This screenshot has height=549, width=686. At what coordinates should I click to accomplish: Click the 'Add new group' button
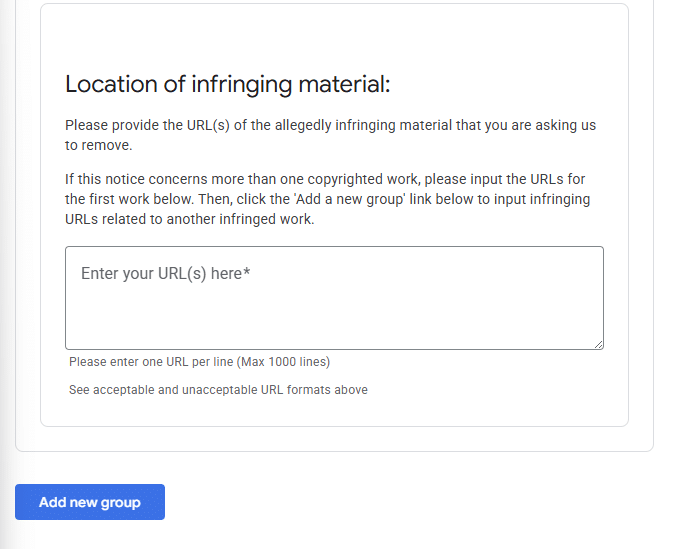click(90, 502)
